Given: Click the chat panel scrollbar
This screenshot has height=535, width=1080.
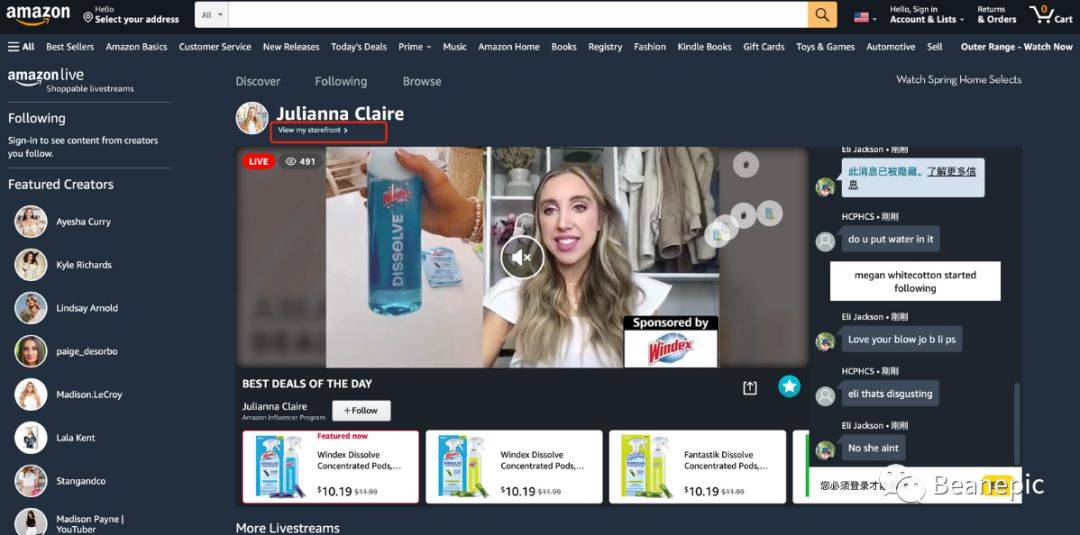Looking at the screenshot, I should point(1017,423).
